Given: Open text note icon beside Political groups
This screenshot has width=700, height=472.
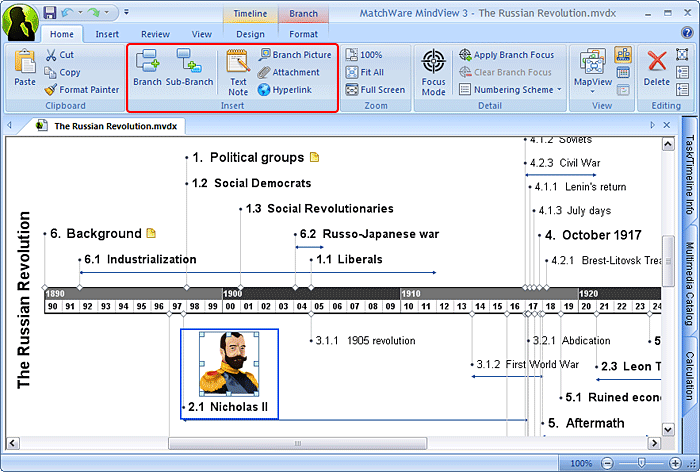Looking at the screenshot, I should click(x=314, y=157).
